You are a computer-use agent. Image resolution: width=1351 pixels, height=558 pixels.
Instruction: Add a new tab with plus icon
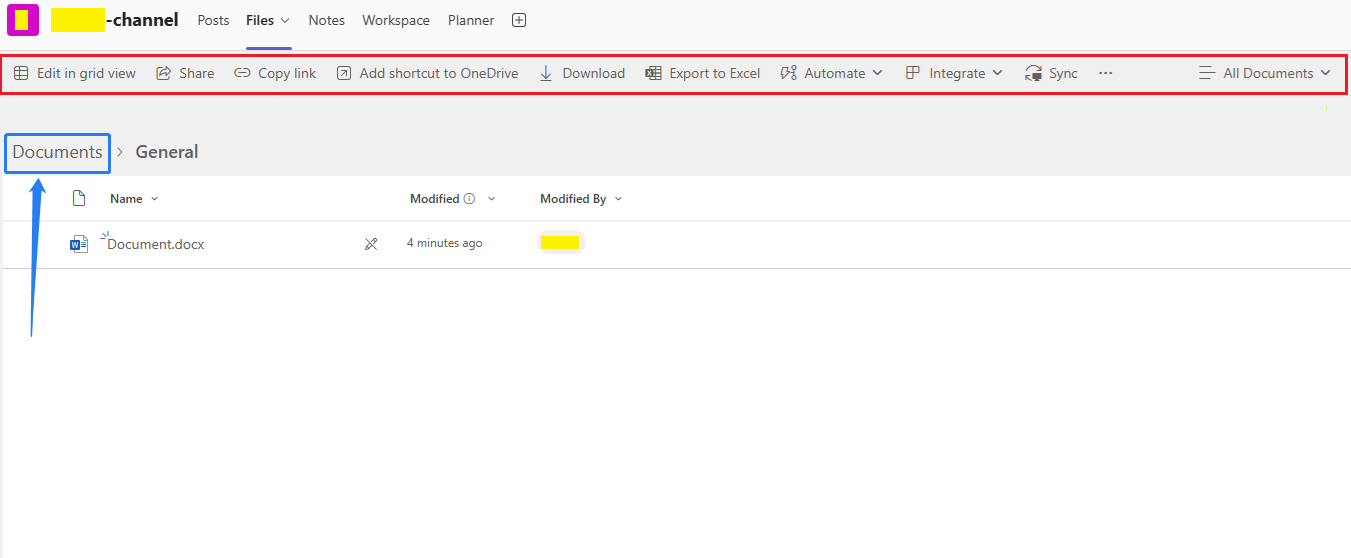coord(519,20)
